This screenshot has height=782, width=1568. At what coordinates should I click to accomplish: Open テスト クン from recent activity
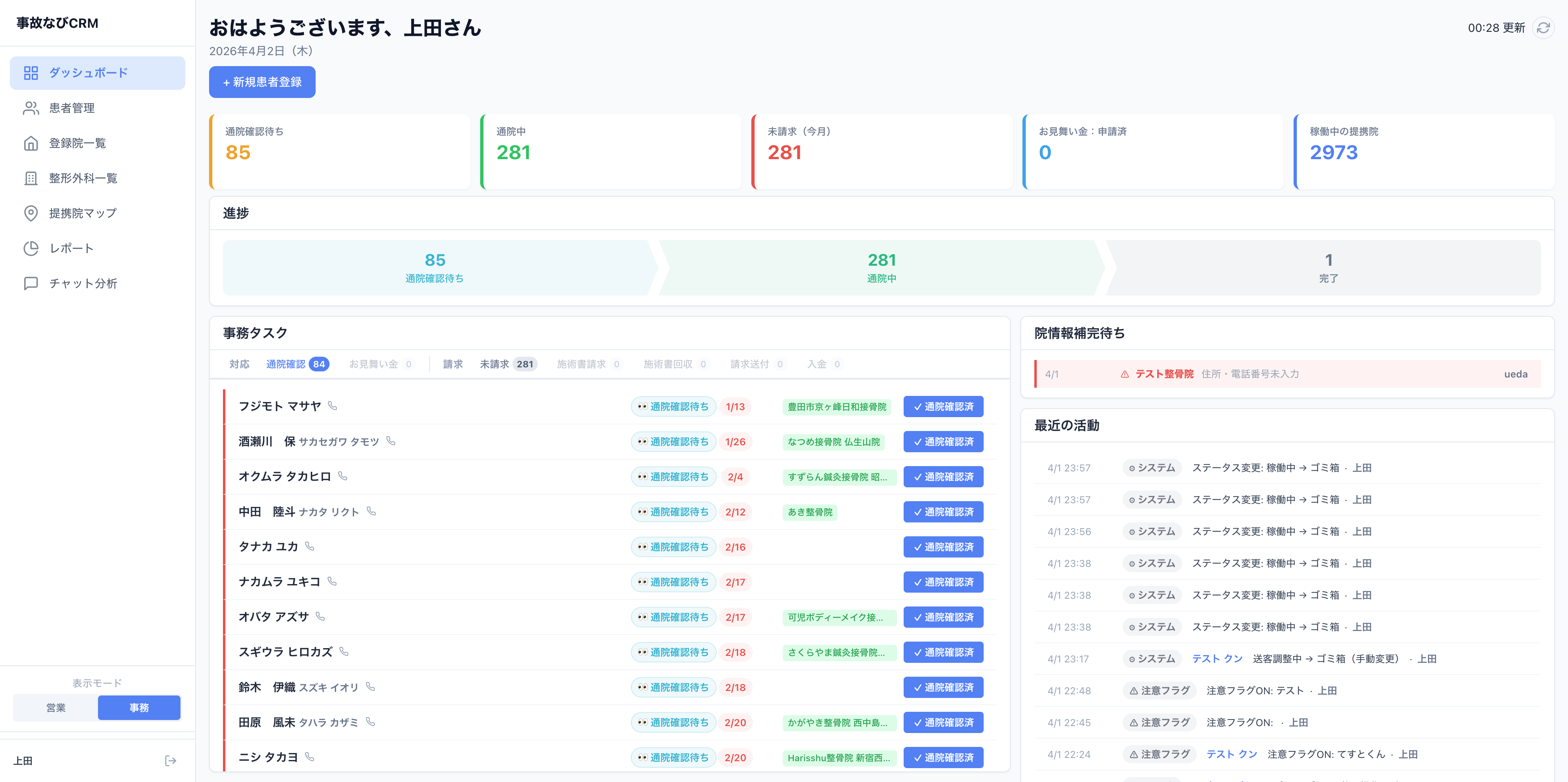click(x=1217, y=658)
